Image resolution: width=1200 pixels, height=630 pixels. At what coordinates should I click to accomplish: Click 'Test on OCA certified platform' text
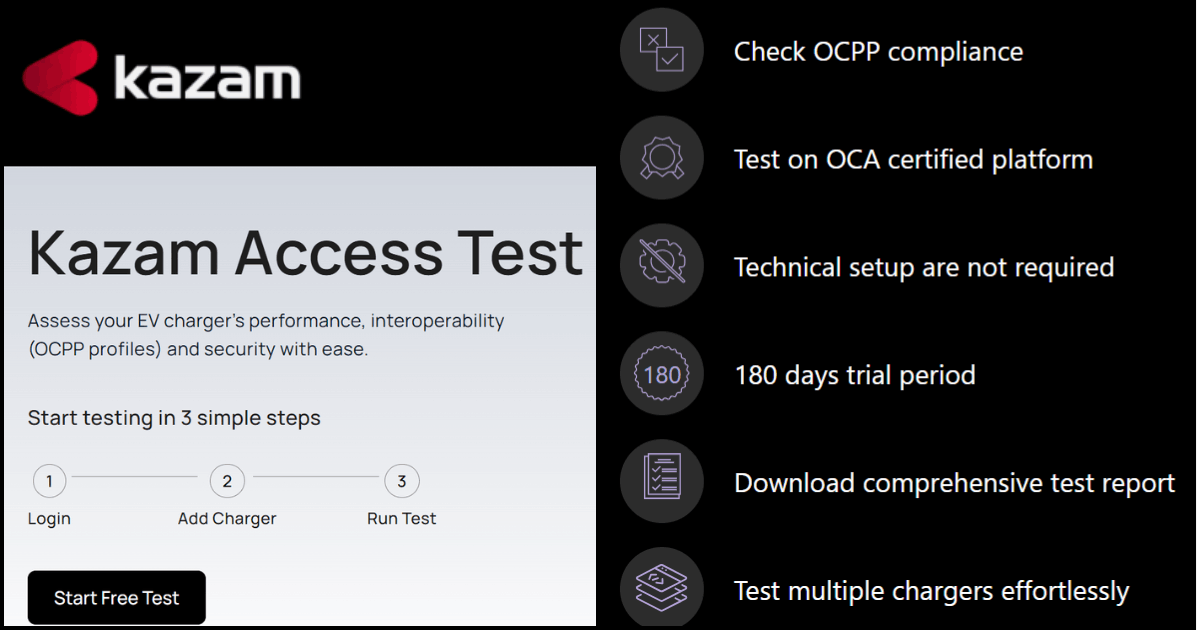[913, 159]
